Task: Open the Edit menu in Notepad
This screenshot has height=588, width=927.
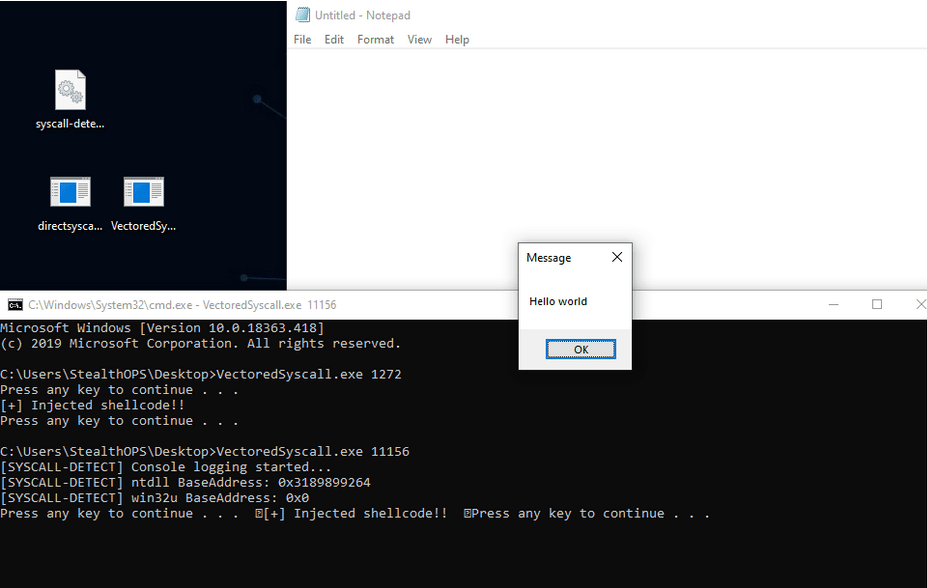Action: 334,40
